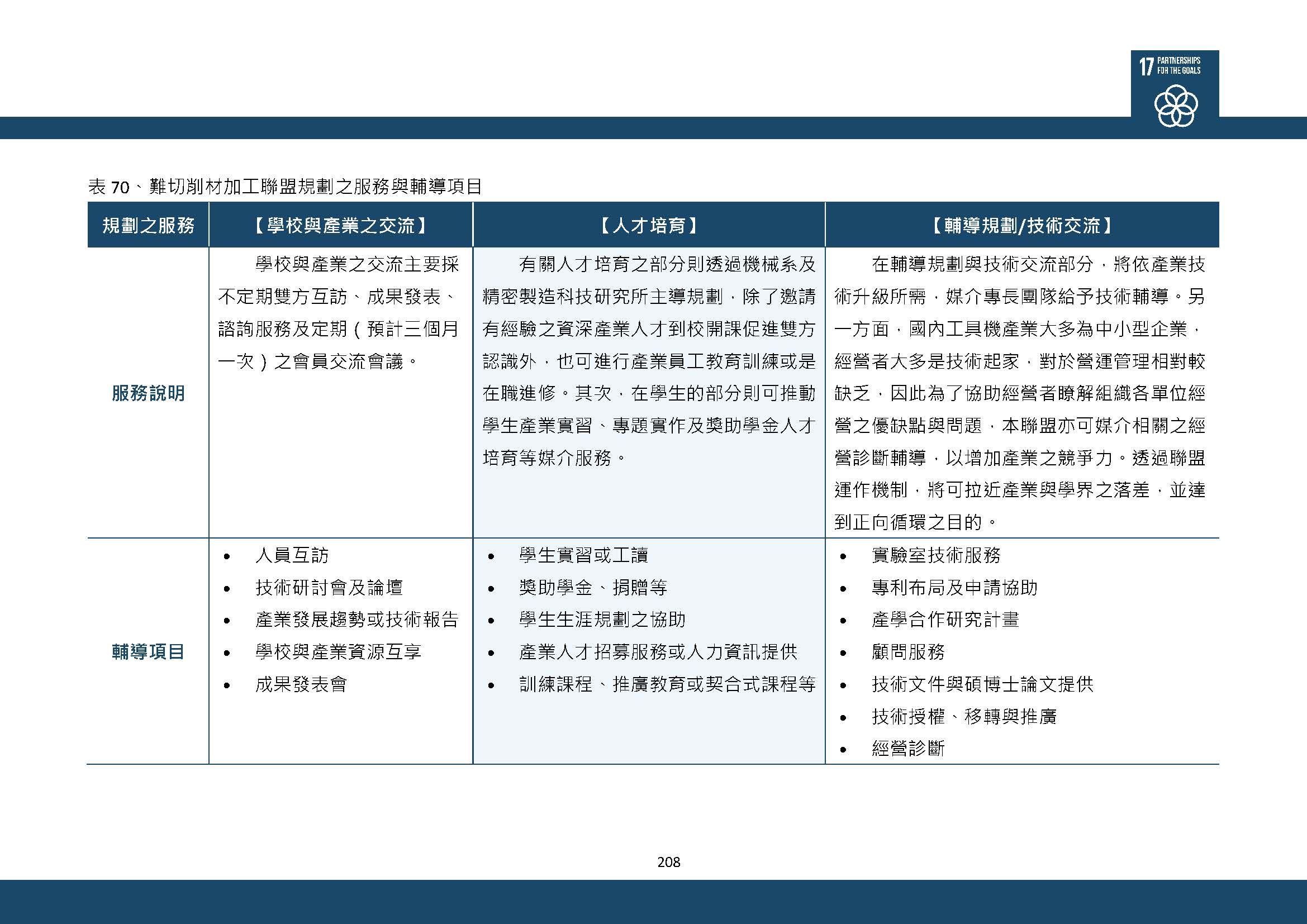Click the line 學校與產業之交流主要採
The image size is (1307, 924).
click(x=357, y=265)
